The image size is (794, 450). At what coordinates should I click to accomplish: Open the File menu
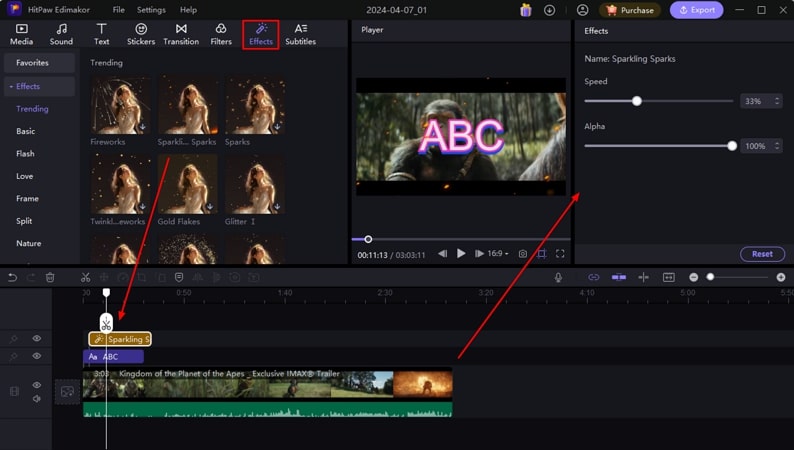click(x=118, y=10)
